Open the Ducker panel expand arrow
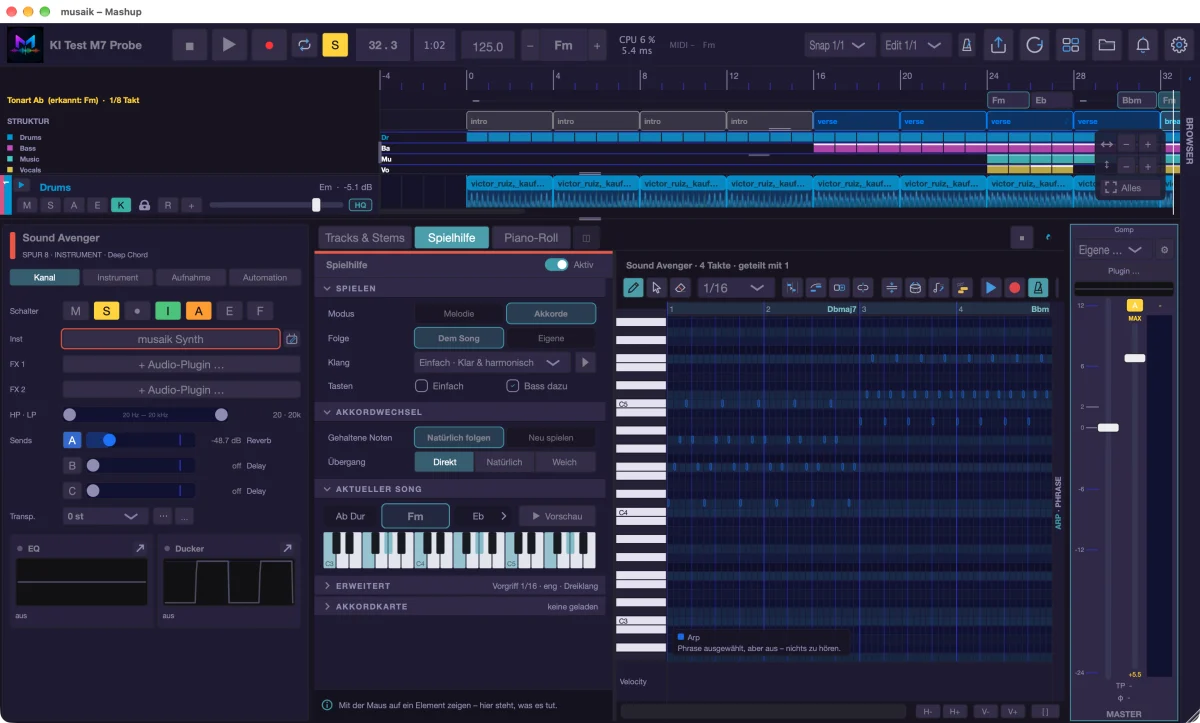Image resolution: width=1200 pixels, height=723 pixels. tap(287, 549)
